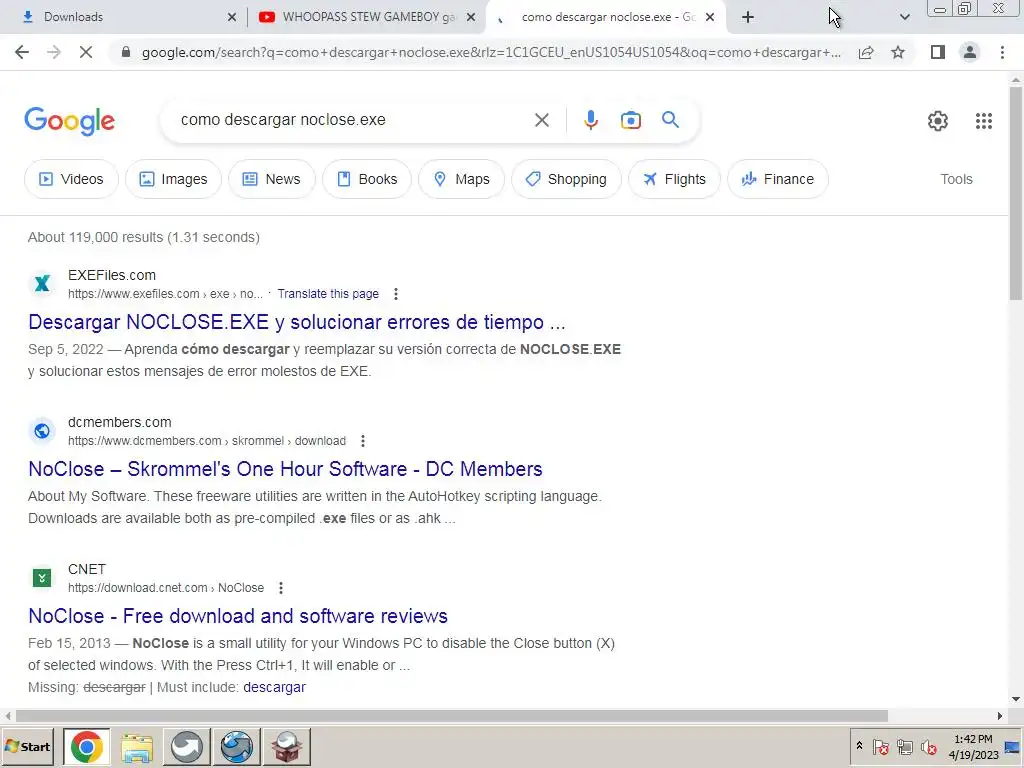The image size is (1024, 768).
Task: Click the horizontal scrollbar thumb
Action: tap(452, 716)
